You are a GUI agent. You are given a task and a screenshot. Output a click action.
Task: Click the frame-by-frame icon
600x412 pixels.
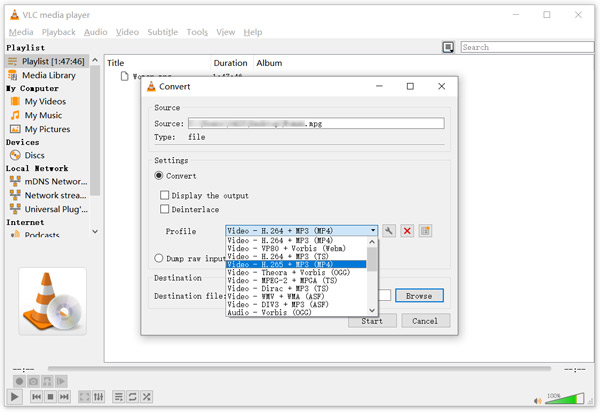tap(61, 381)
